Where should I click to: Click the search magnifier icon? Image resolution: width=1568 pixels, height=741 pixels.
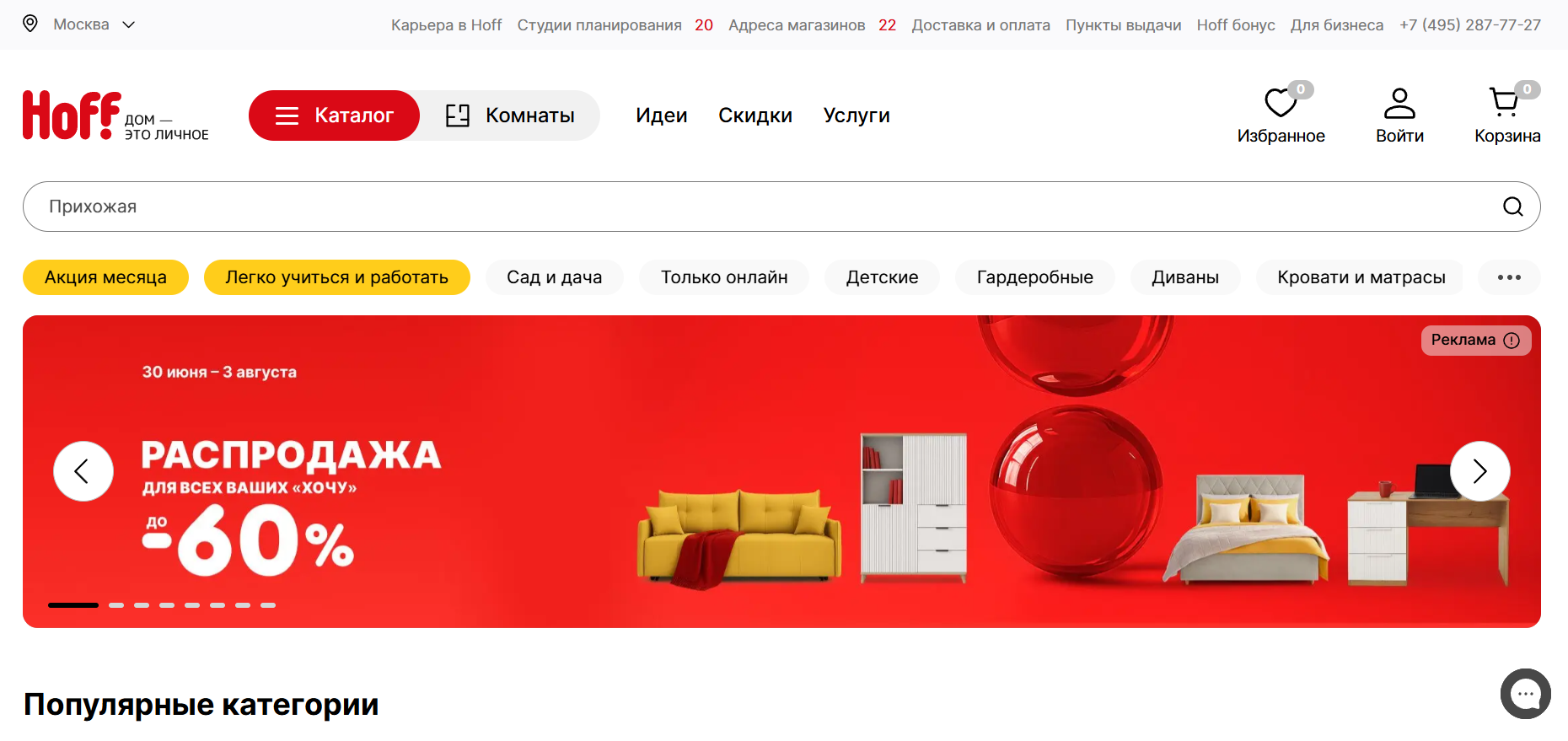coord(1513,207)
